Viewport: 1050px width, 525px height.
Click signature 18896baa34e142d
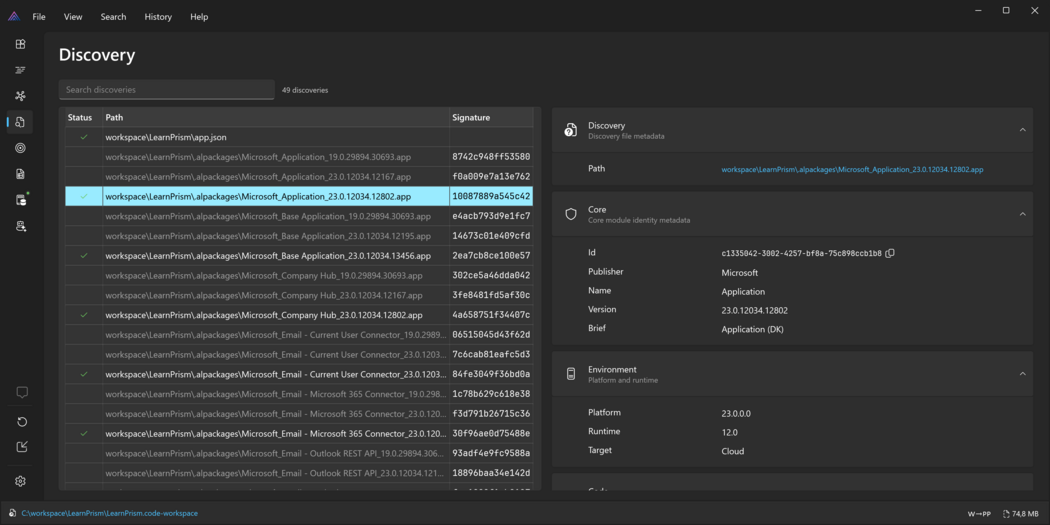pyautogui.click(x=492, y=473)
